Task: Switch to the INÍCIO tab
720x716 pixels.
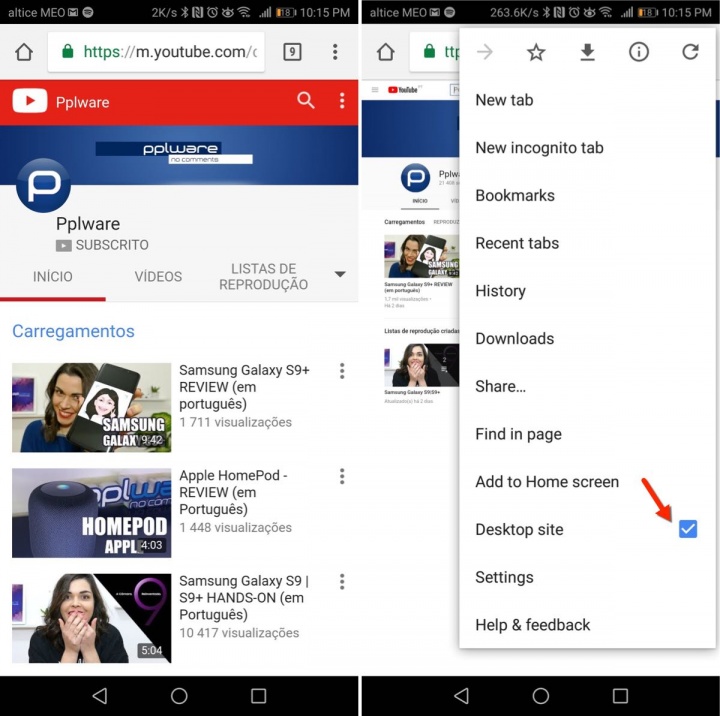Action: (x=52, y=276)
